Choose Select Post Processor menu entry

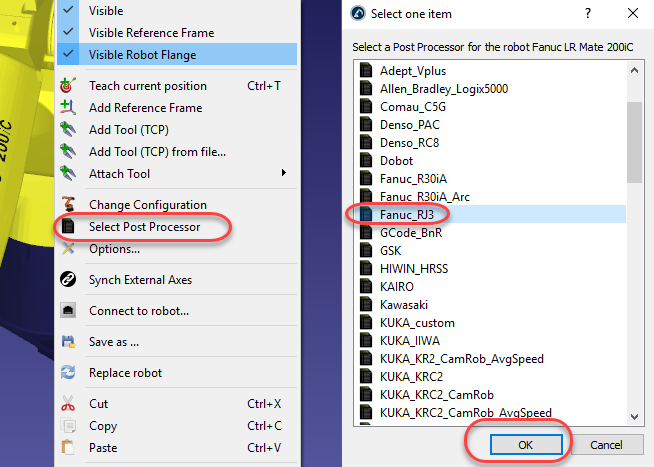pos(144,227)
